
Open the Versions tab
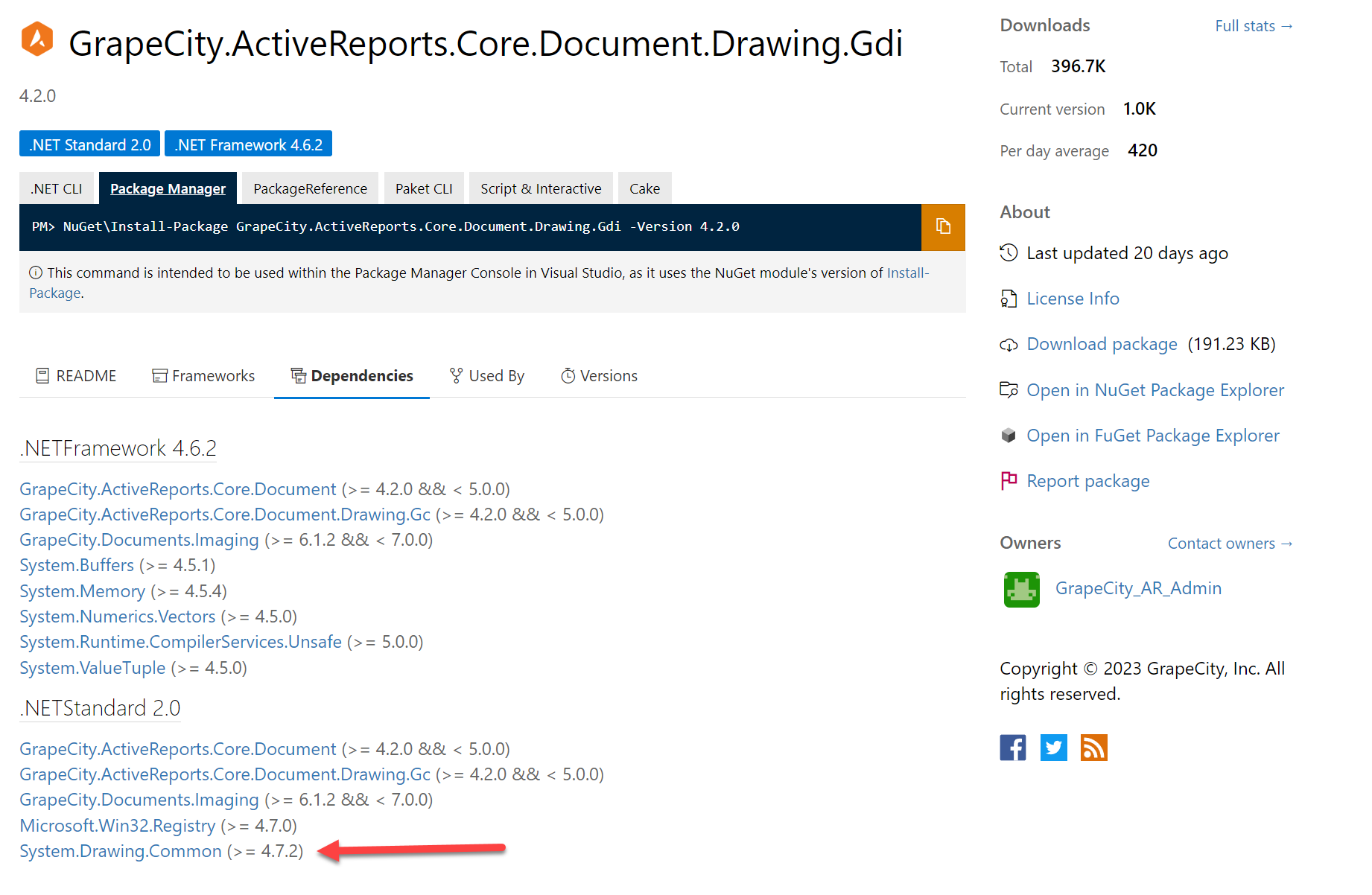tap(599, 376)
